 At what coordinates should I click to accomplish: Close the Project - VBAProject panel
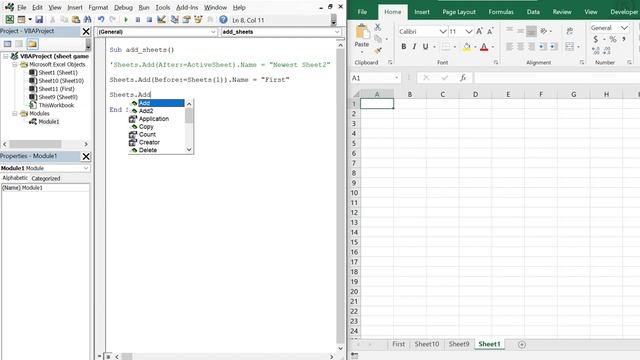point(86,31)
